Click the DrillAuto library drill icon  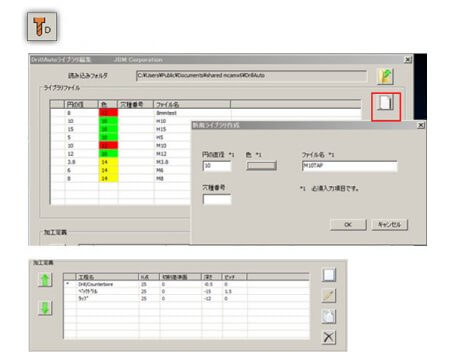coord(42,27)
